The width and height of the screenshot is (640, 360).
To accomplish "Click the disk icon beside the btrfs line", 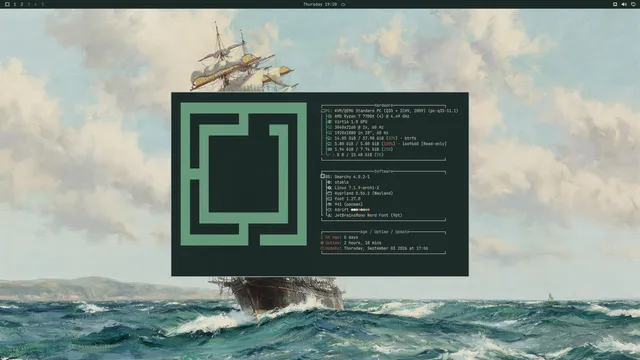I will (330, 138).
